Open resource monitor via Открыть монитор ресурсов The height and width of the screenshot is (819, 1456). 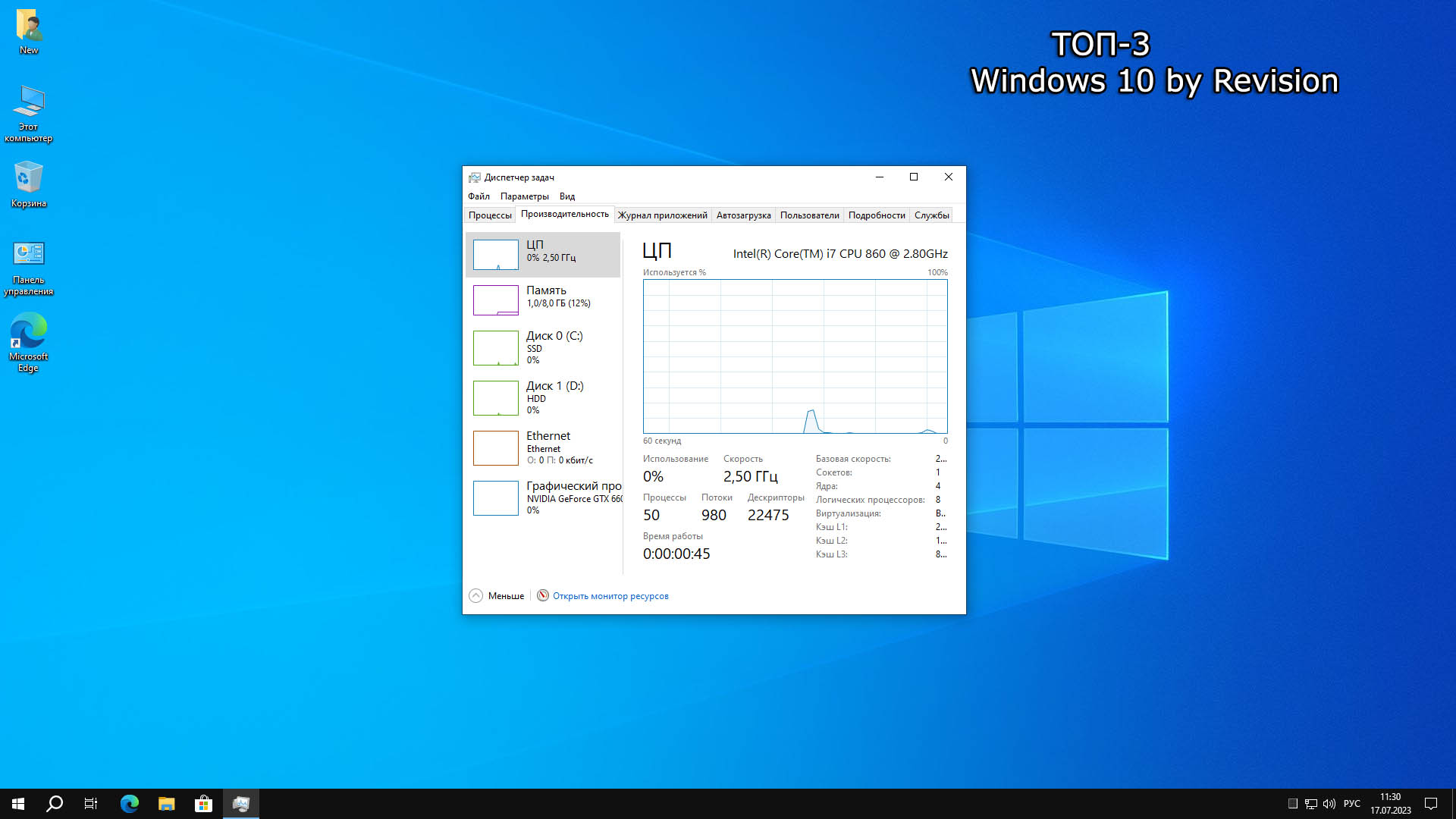pyautogui.click(x=610, y=596)
